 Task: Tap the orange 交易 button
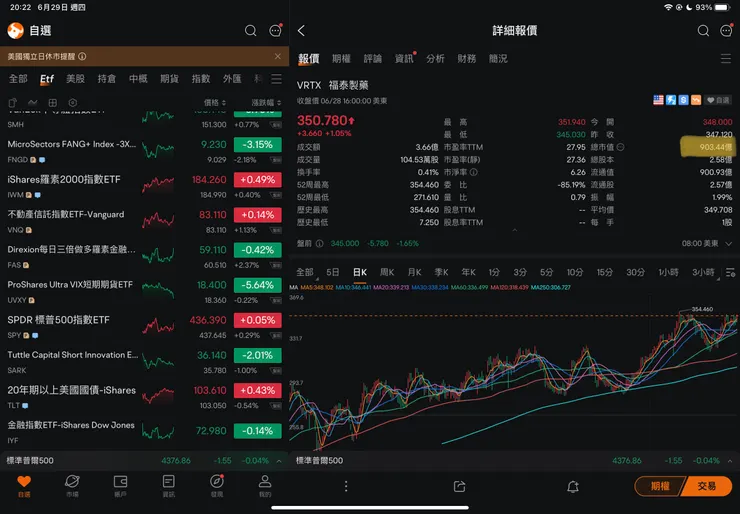(707, 486)
